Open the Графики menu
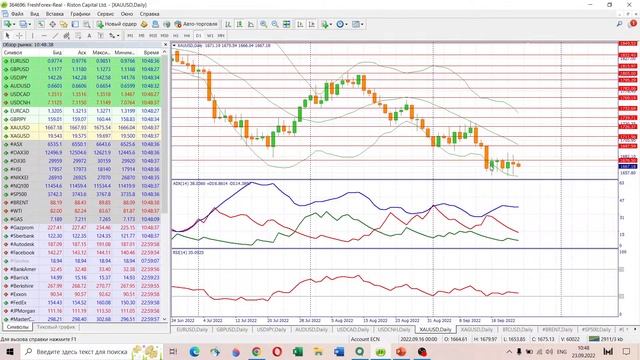The height and width of the screenshot is (360, 640). point(80,14)
